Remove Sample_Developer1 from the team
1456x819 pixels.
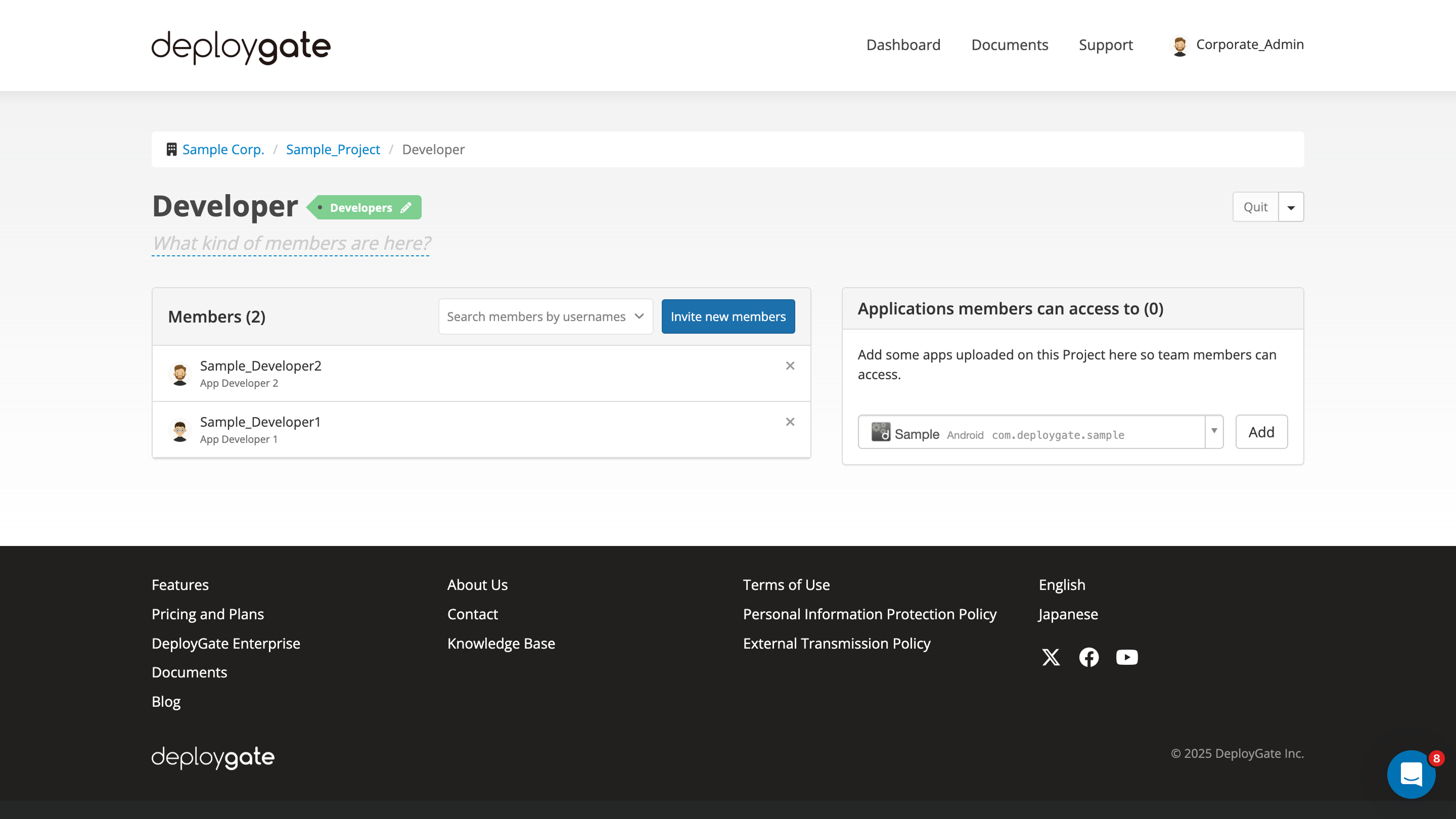pos(790,422)
